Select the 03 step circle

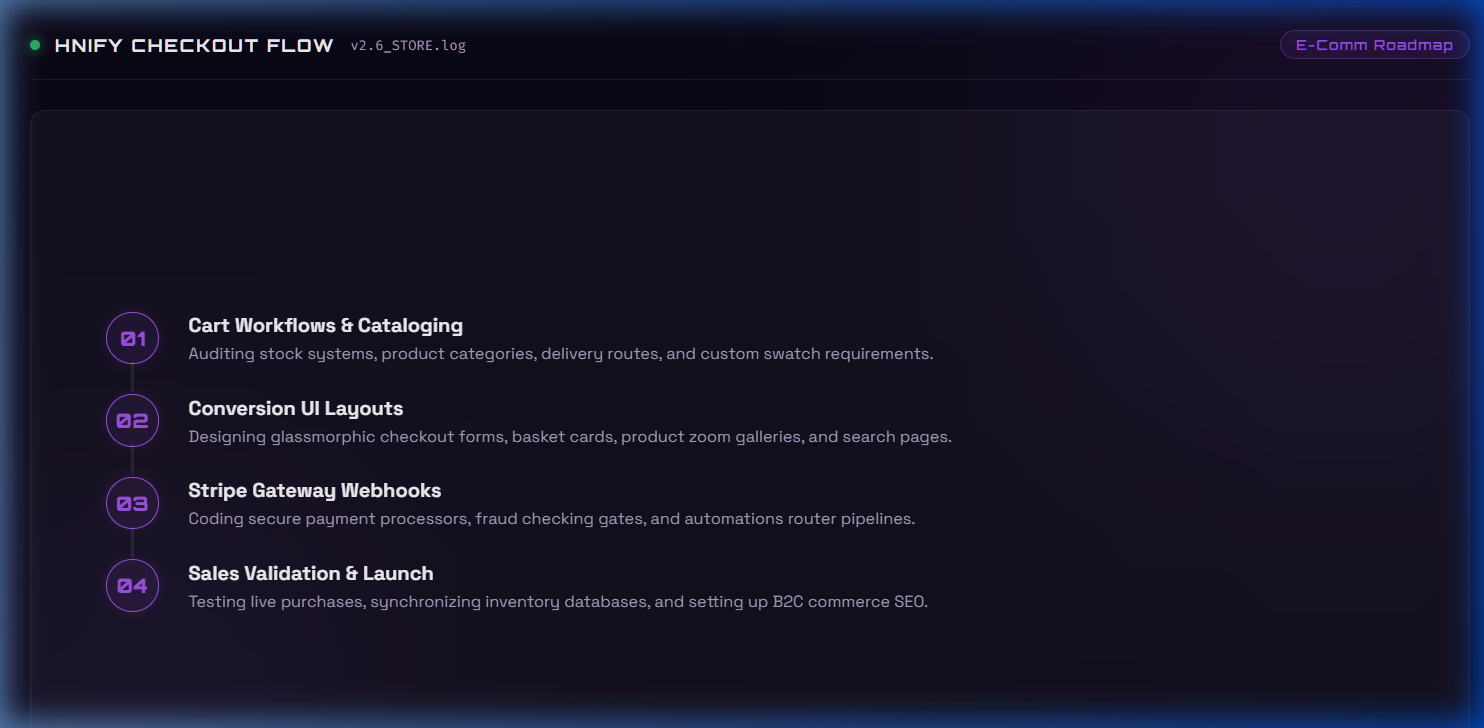132,503
